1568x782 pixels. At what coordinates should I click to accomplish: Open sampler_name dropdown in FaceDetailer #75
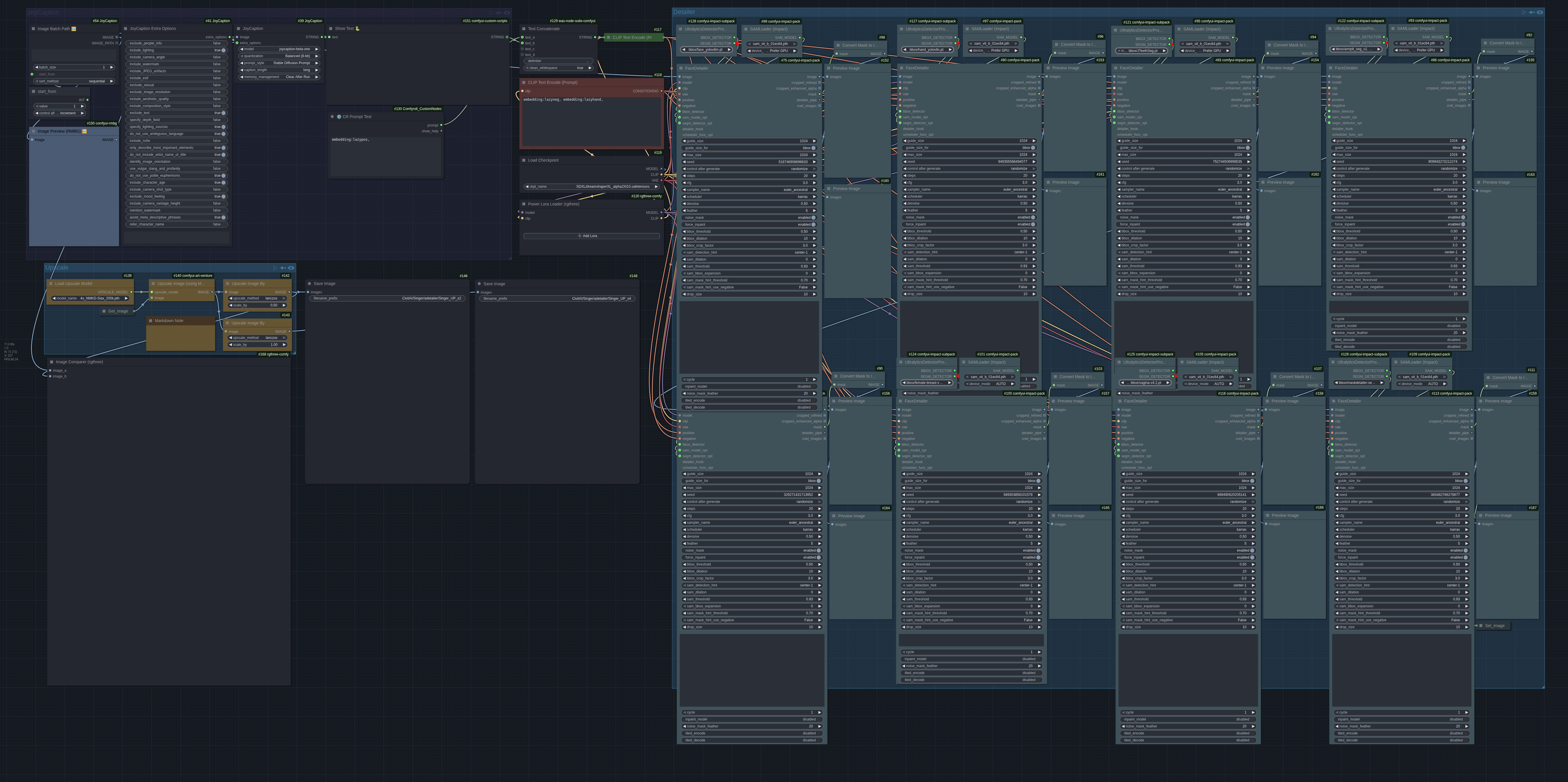pyautogui.click(x=749, y=189)
